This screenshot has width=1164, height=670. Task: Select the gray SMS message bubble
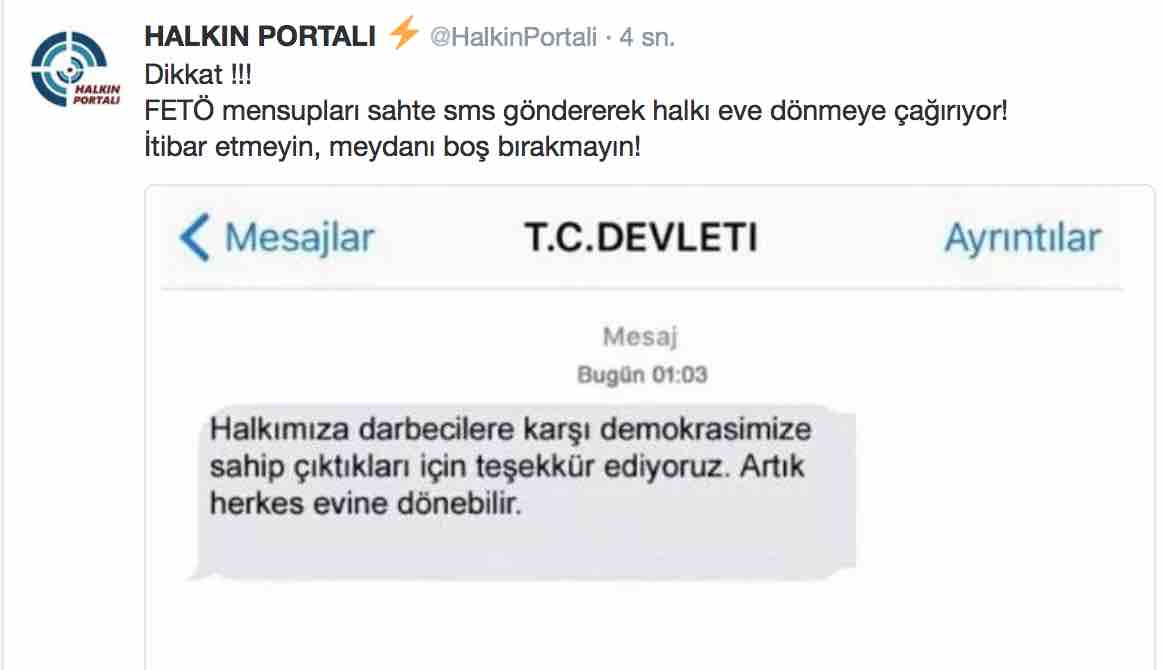click(x=523, y=492)
